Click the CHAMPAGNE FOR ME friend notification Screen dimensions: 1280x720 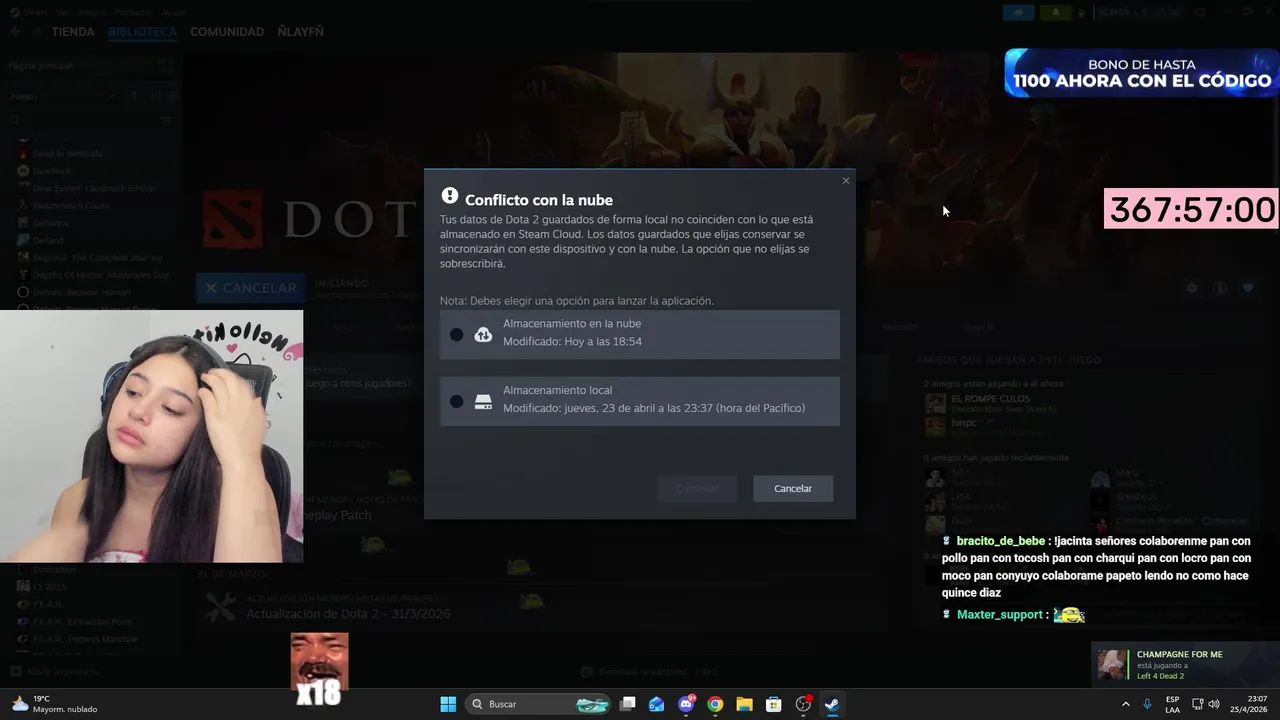click(1184, 665)
